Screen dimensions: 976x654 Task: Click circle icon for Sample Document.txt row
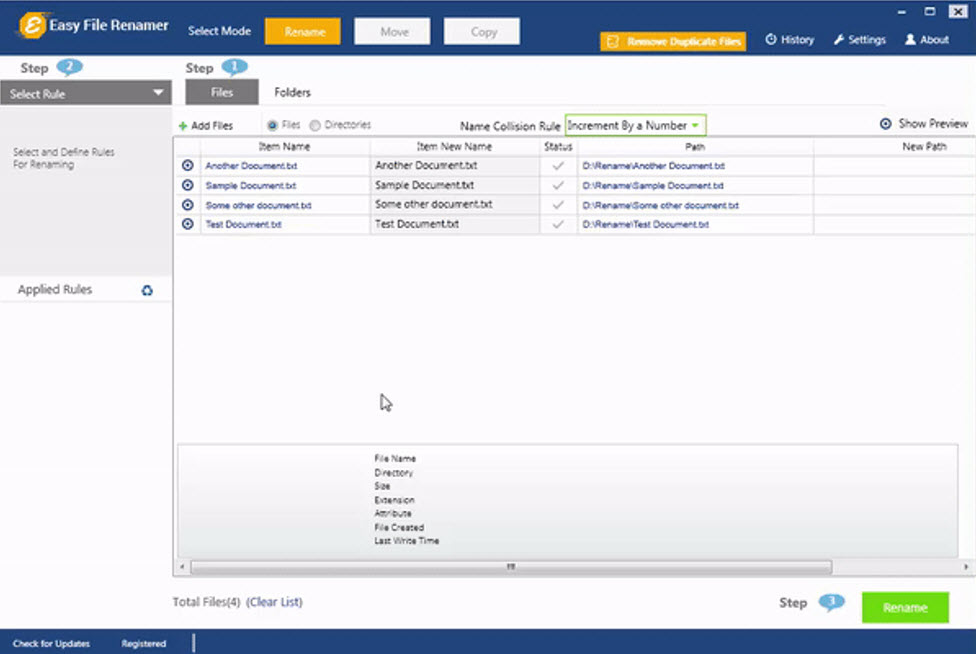187,185
